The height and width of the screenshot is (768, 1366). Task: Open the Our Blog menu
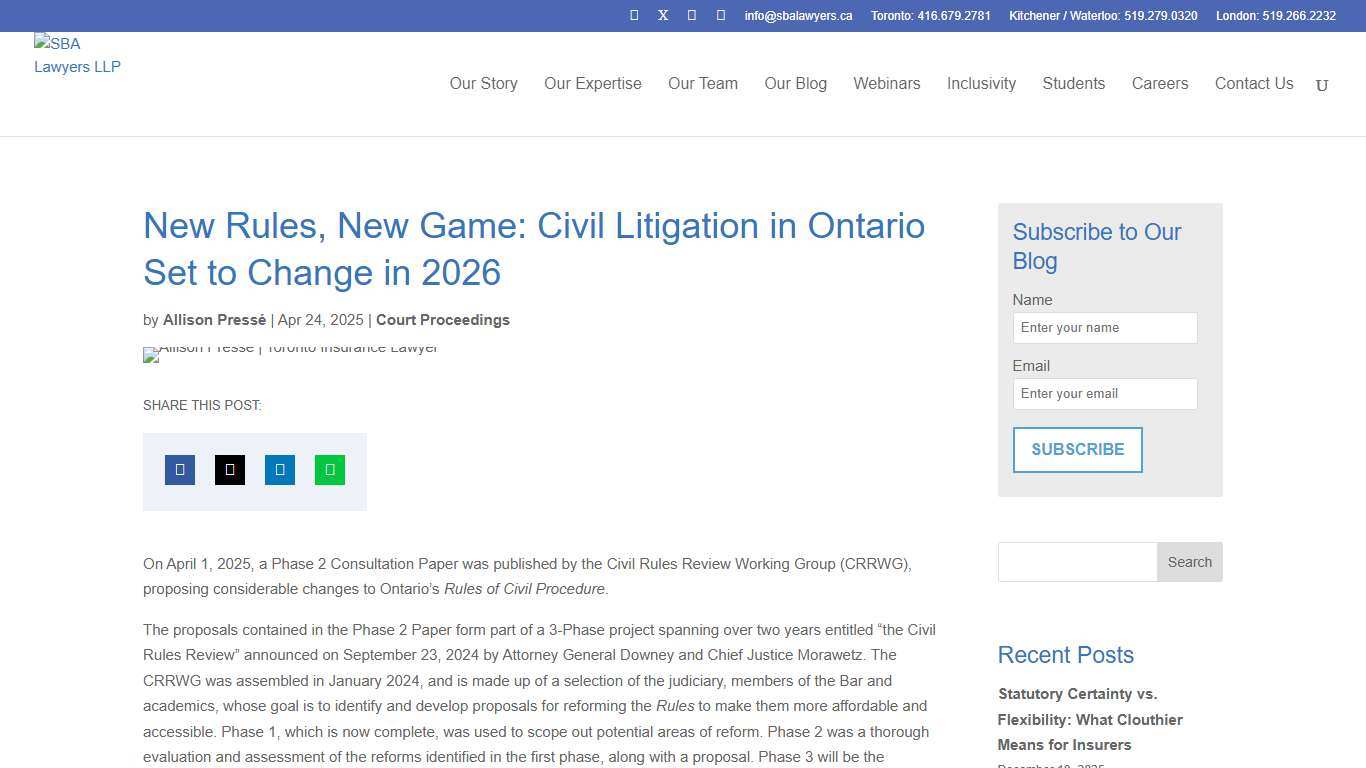coord(795,84)
